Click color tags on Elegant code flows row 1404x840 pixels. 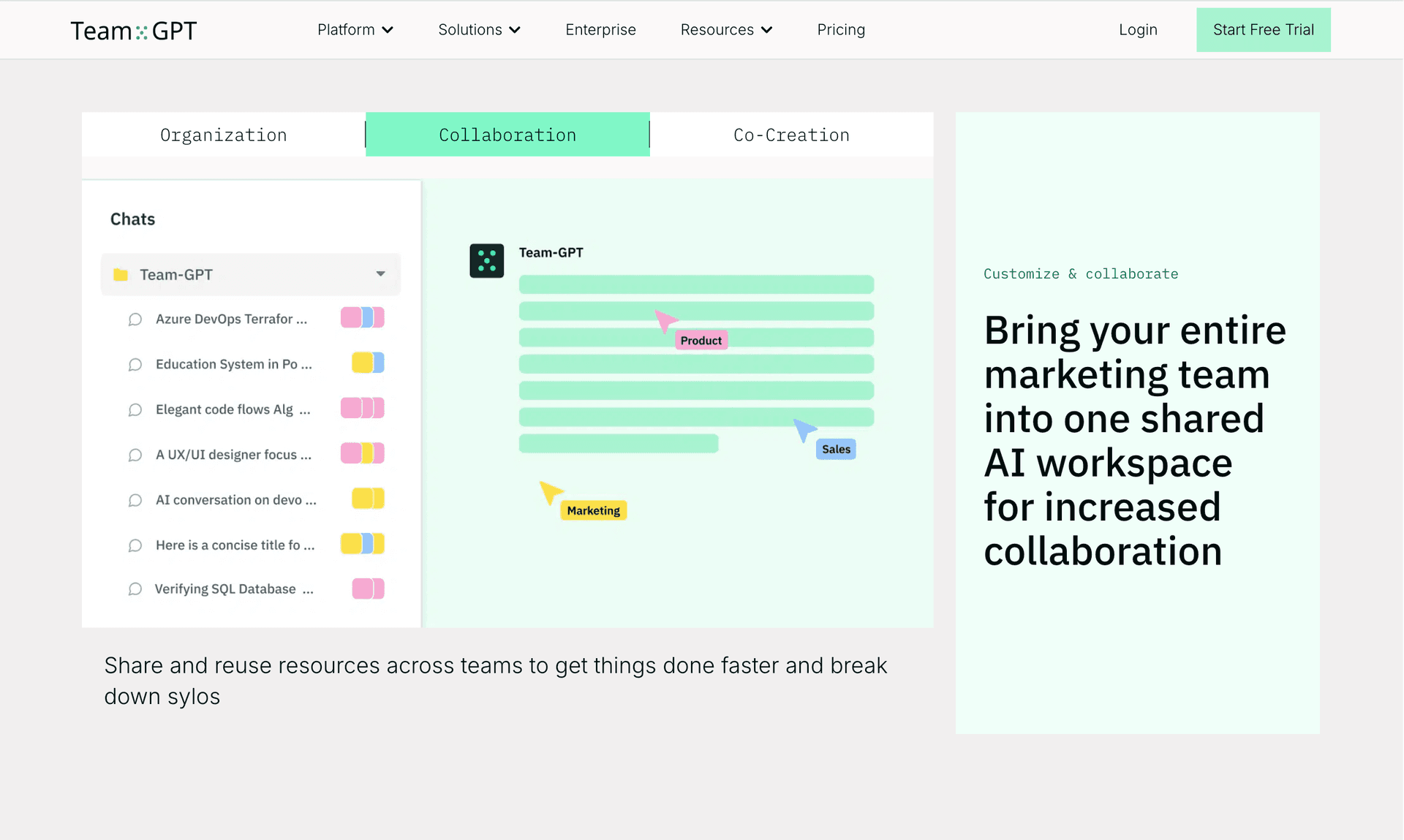363,408
